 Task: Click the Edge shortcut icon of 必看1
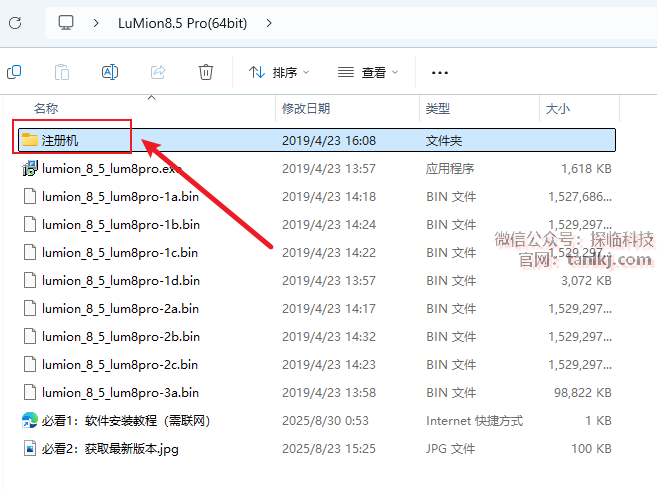(30, 420)
